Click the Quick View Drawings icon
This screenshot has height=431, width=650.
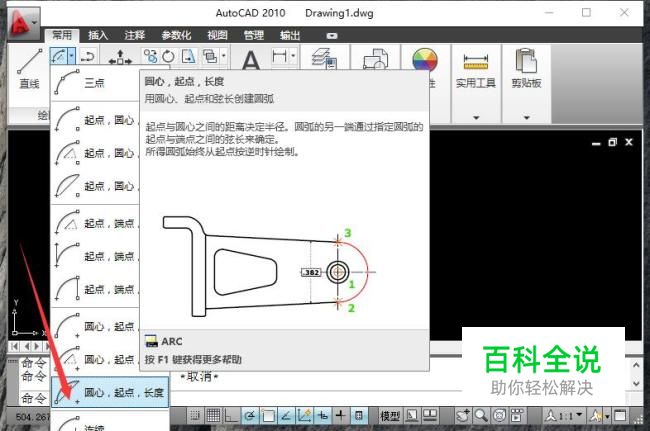(429, 415)
